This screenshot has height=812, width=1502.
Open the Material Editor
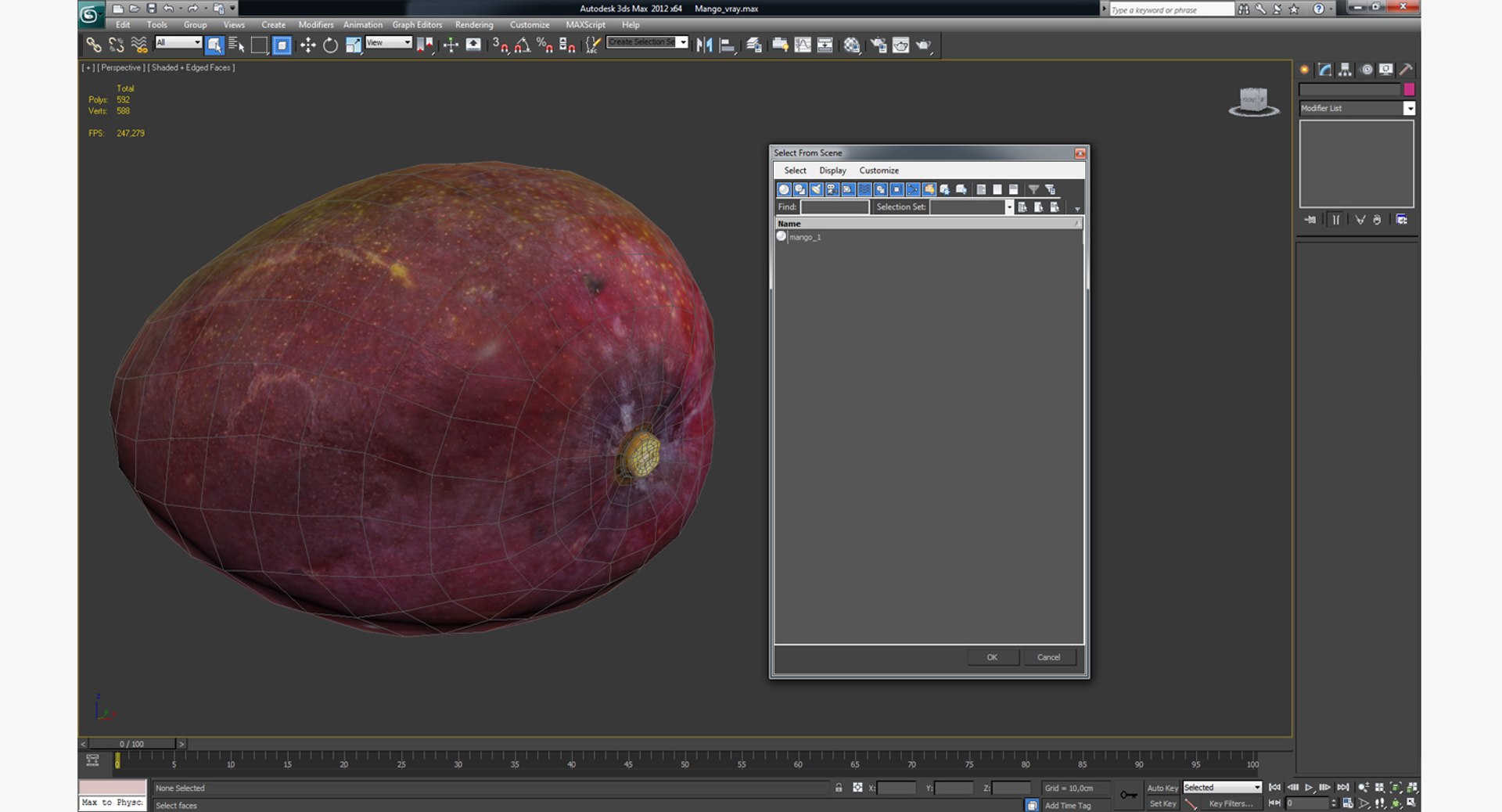[852, 45]
